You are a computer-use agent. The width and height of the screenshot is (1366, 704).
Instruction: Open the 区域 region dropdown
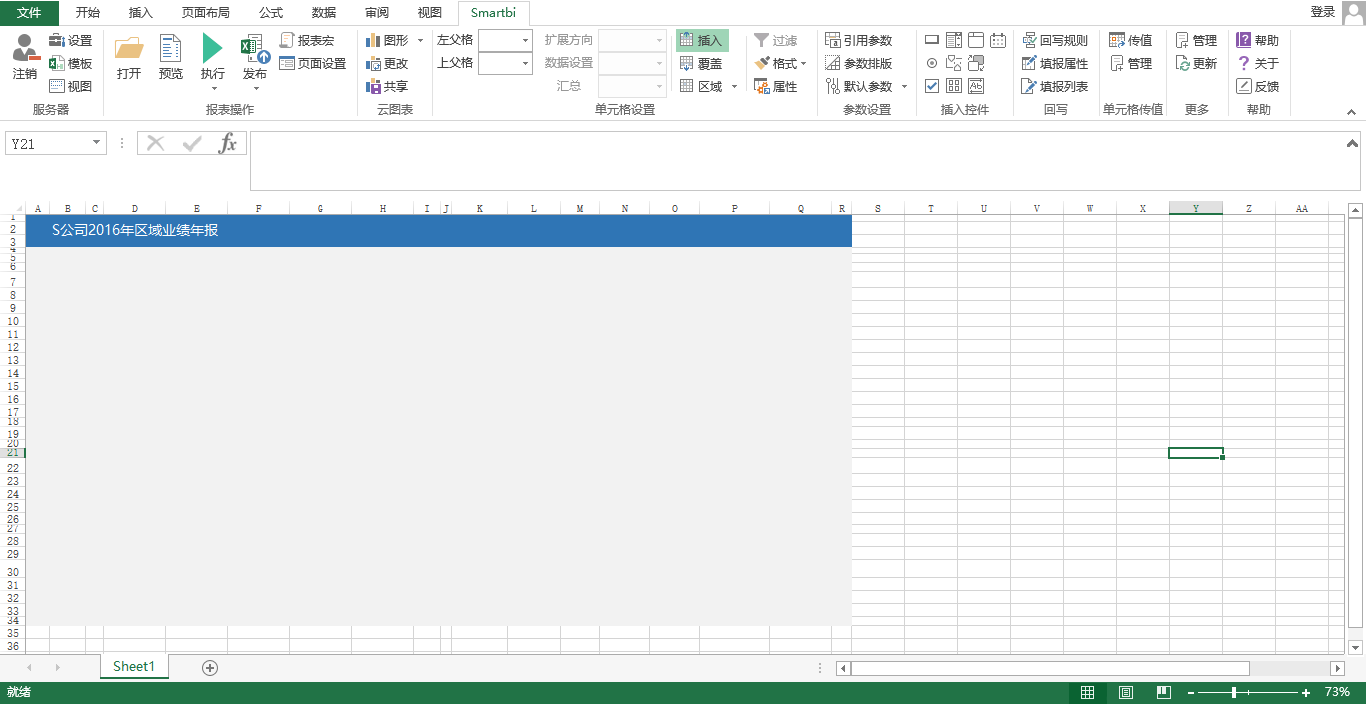(x=735, y=86)
